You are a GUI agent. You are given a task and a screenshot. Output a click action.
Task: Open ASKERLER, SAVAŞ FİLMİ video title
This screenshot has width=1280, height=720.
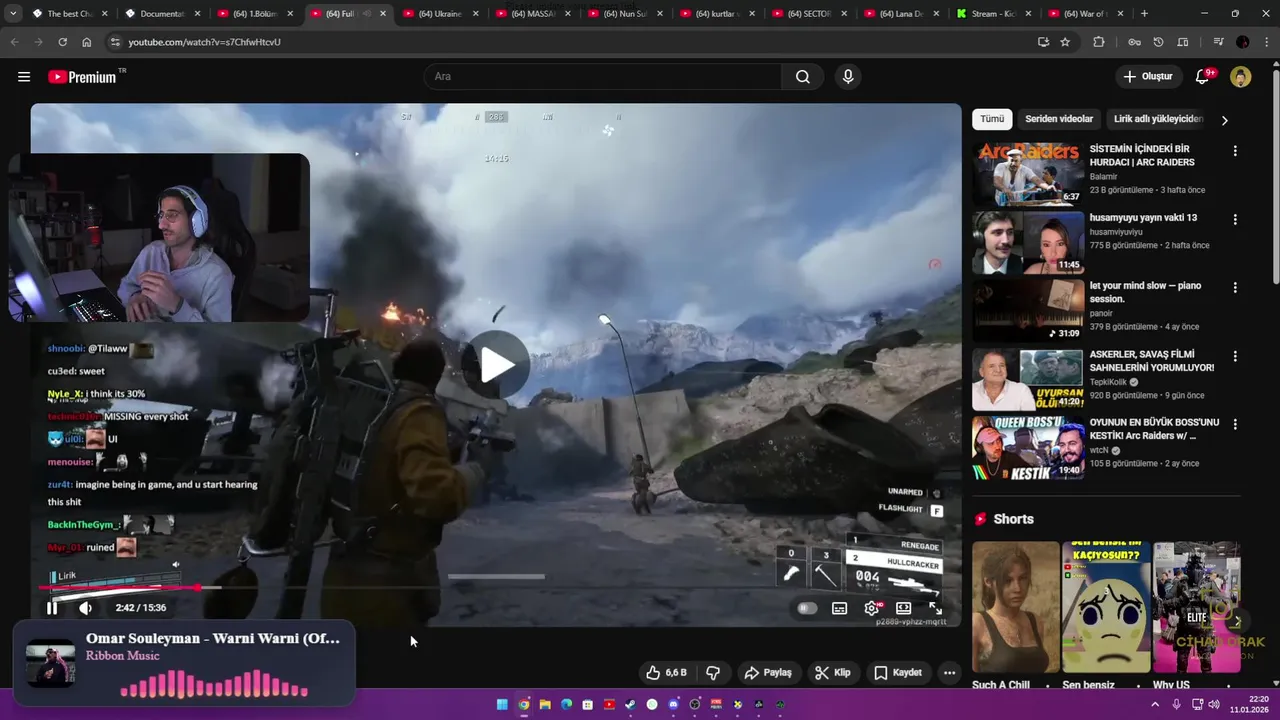1152,361
